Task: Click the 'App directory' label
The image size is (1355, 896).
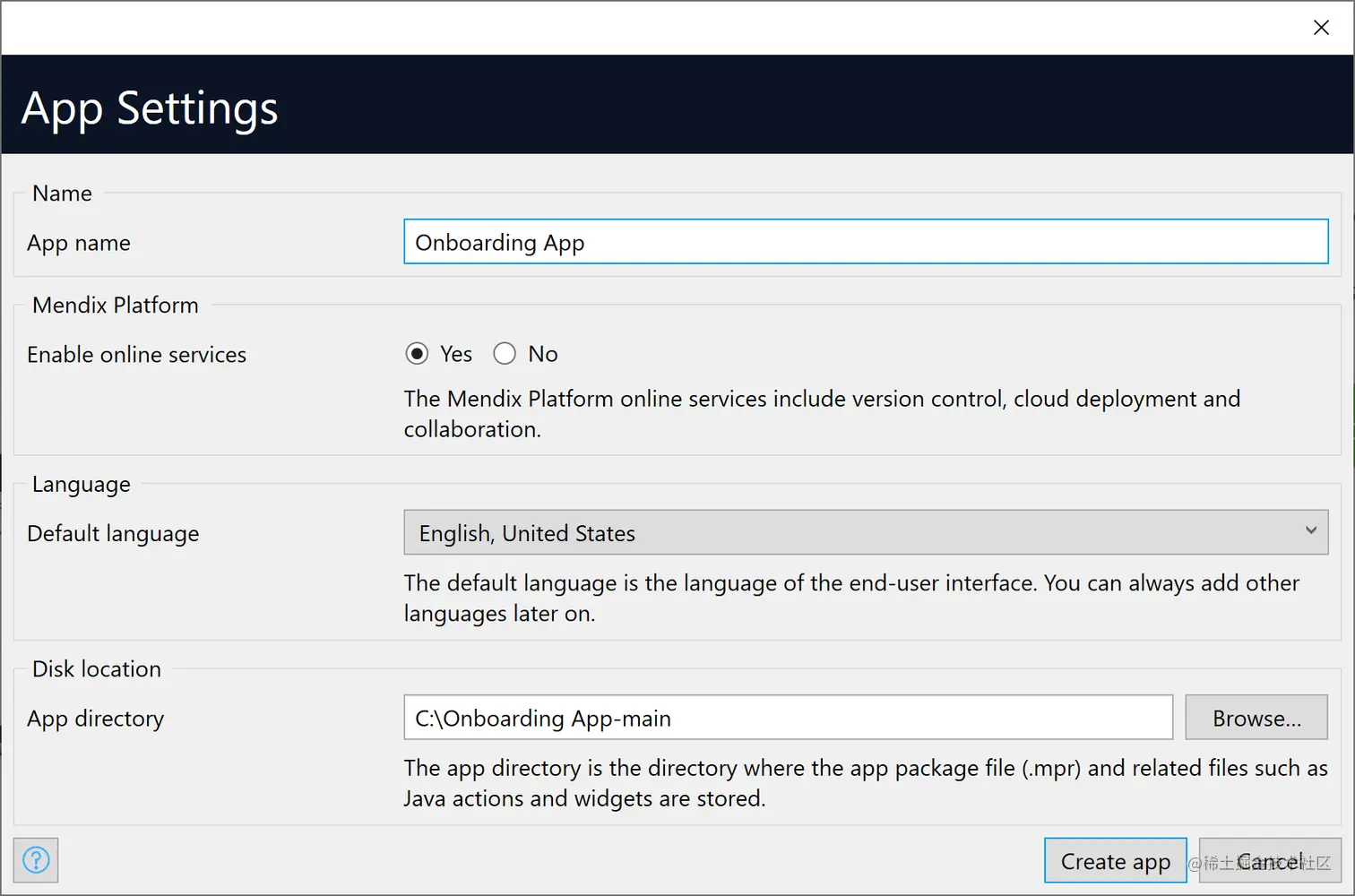Action: (x=96, y=719)
